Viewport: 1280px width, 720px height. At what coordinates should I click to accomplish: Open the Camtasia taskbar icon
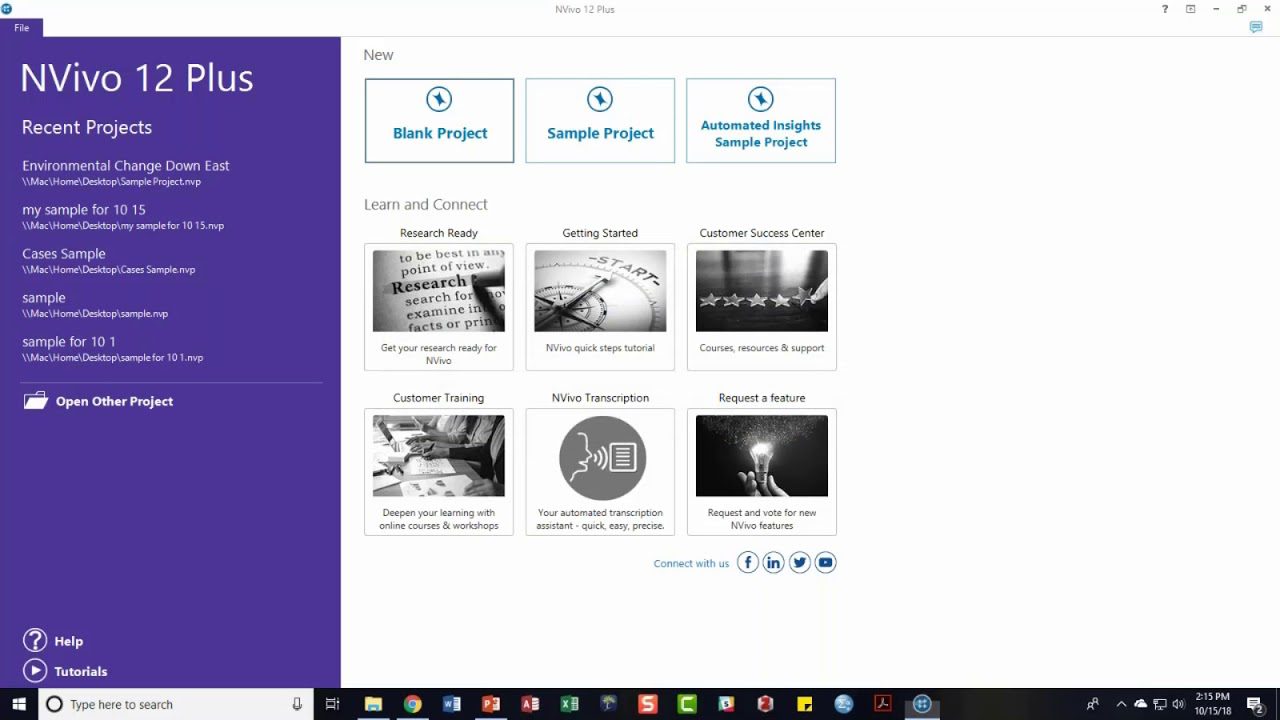coord(687,704)
